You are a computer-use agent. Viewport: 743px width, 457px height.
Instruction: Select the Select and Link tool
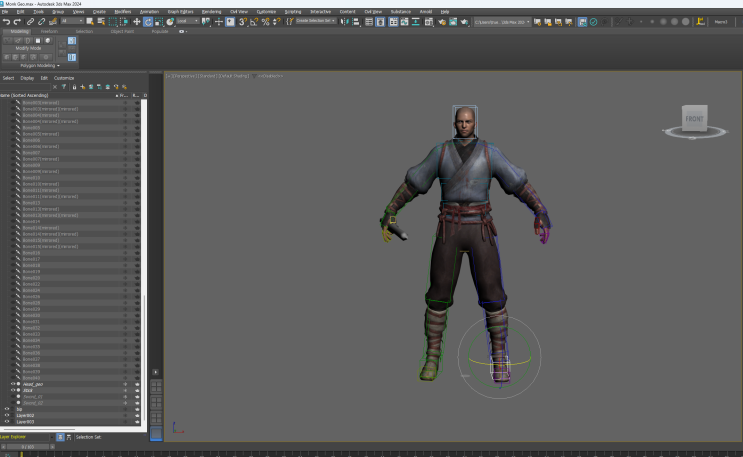[30, 22]
